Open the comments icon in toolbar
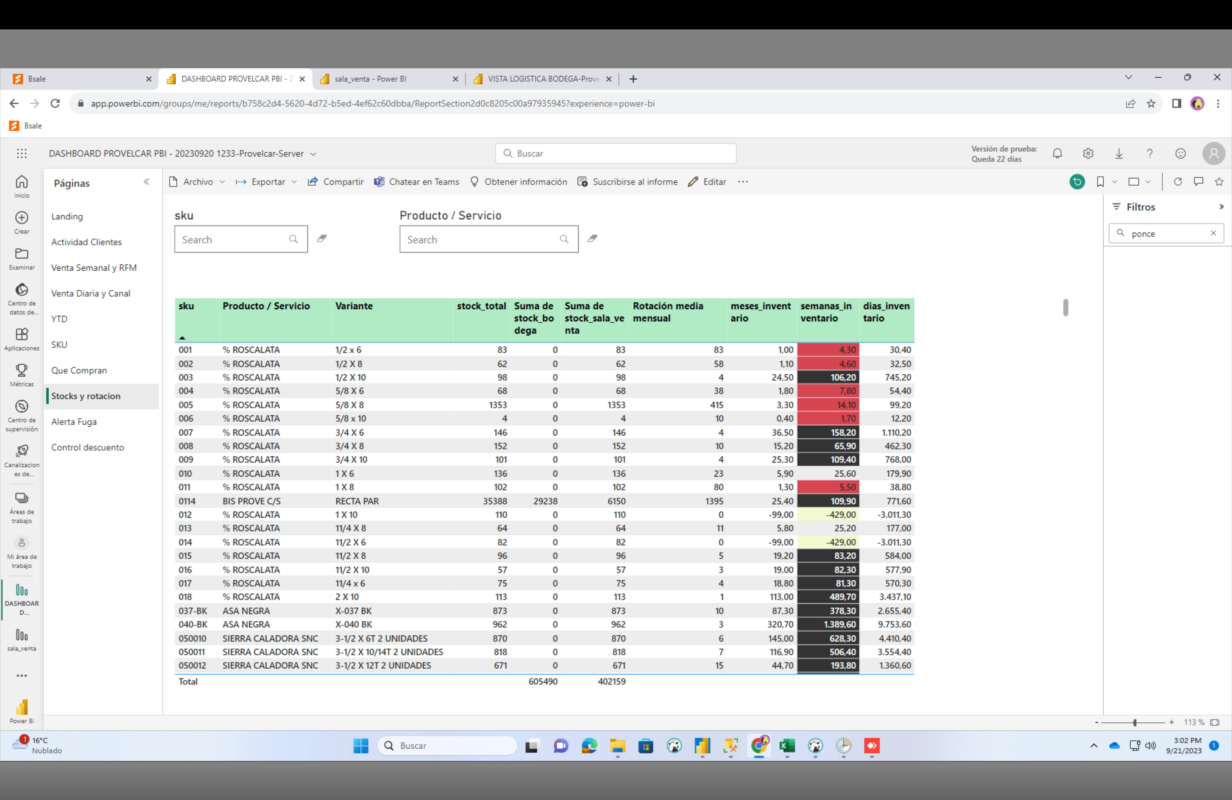The image size is (1232, 800). 1198,182
